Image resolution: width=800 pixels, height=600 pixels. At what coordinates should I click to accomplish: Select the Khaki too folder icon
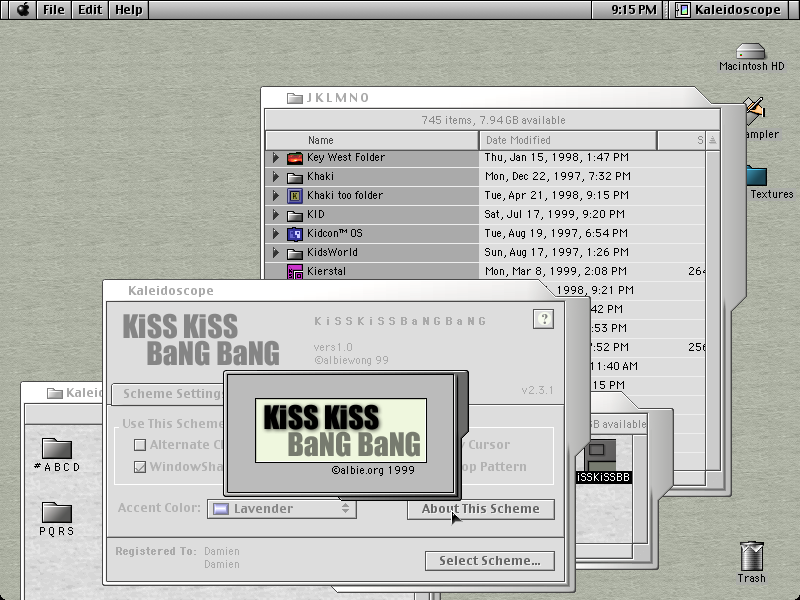pyautogui.click(x=295, y=196)
